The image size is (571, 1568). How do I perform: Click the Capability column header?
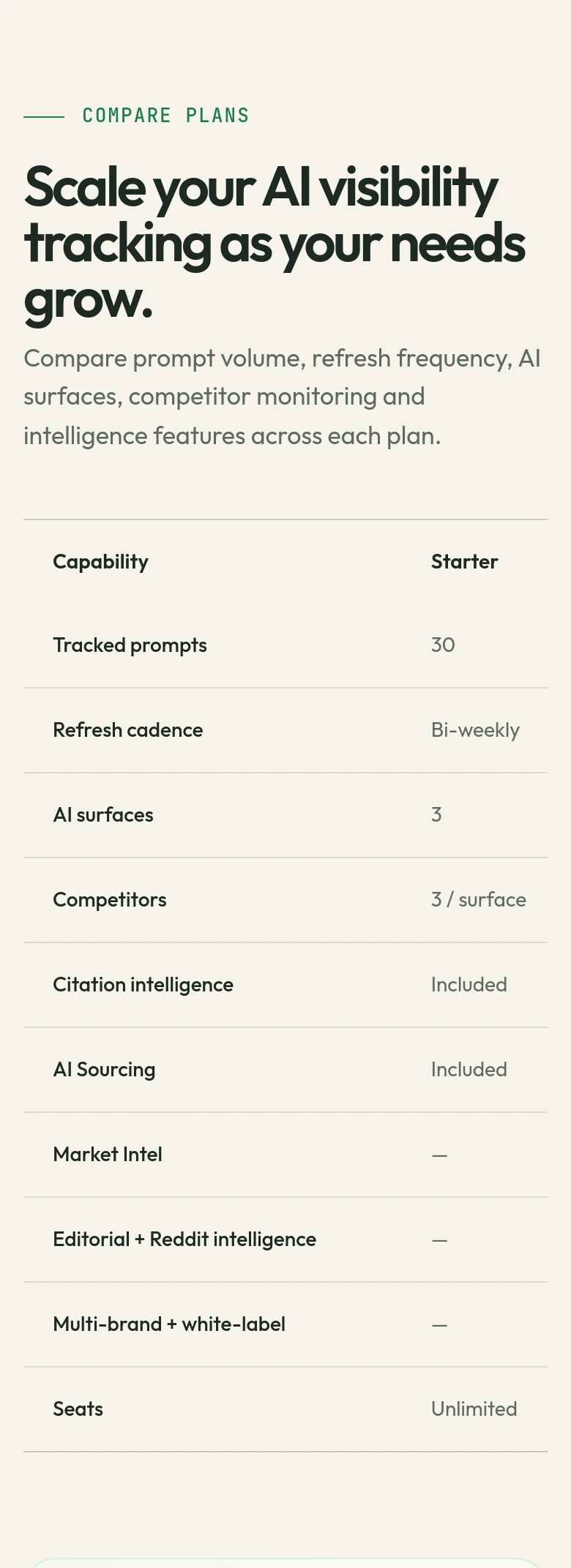[x=100, y=562]
